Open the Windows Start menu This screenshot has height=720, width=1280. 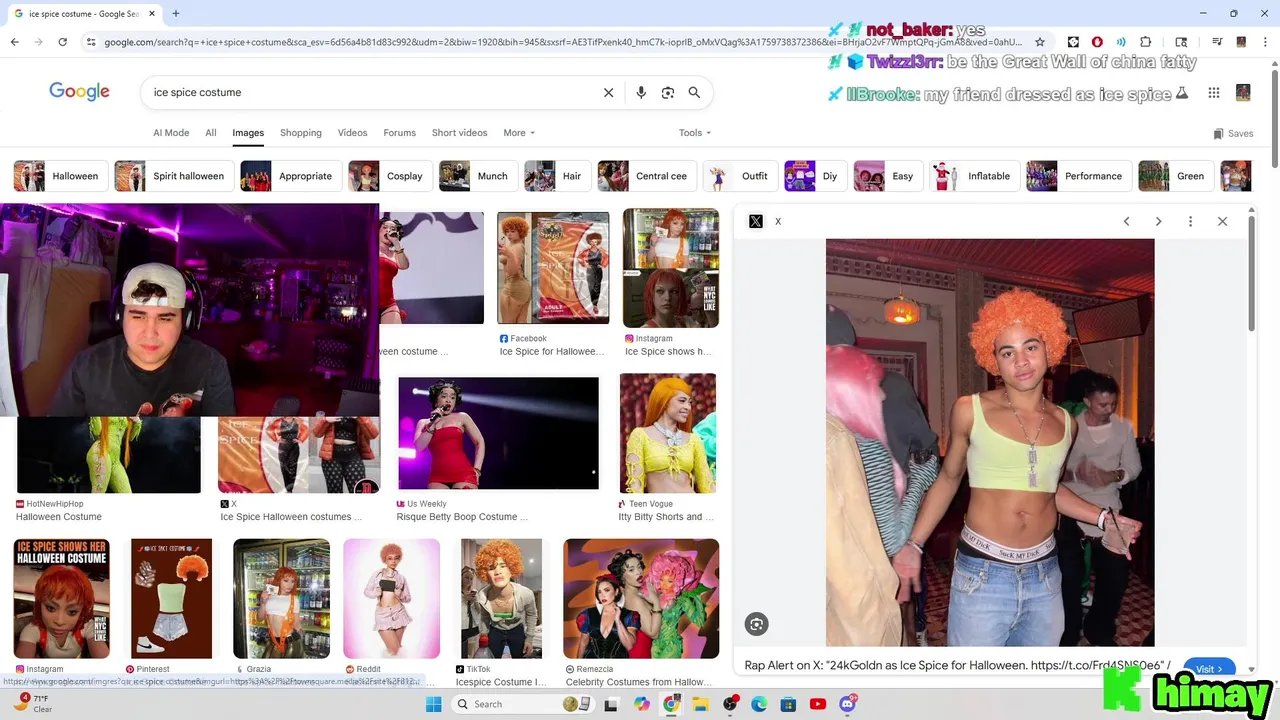pos(433,704)
